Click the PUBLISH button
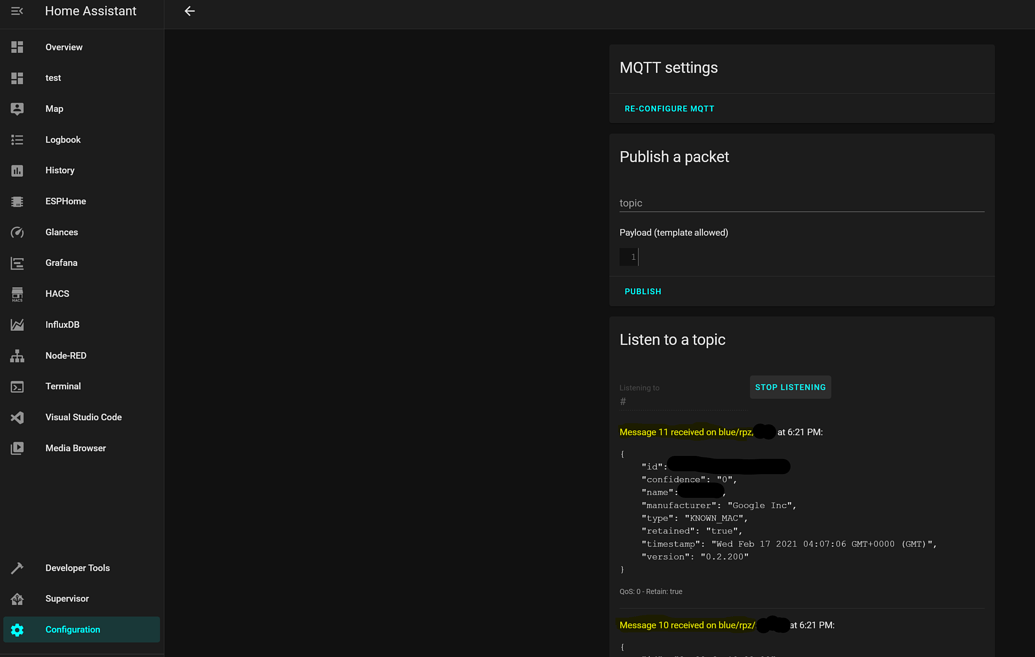The image size is (1035, 657). (643, 291)
